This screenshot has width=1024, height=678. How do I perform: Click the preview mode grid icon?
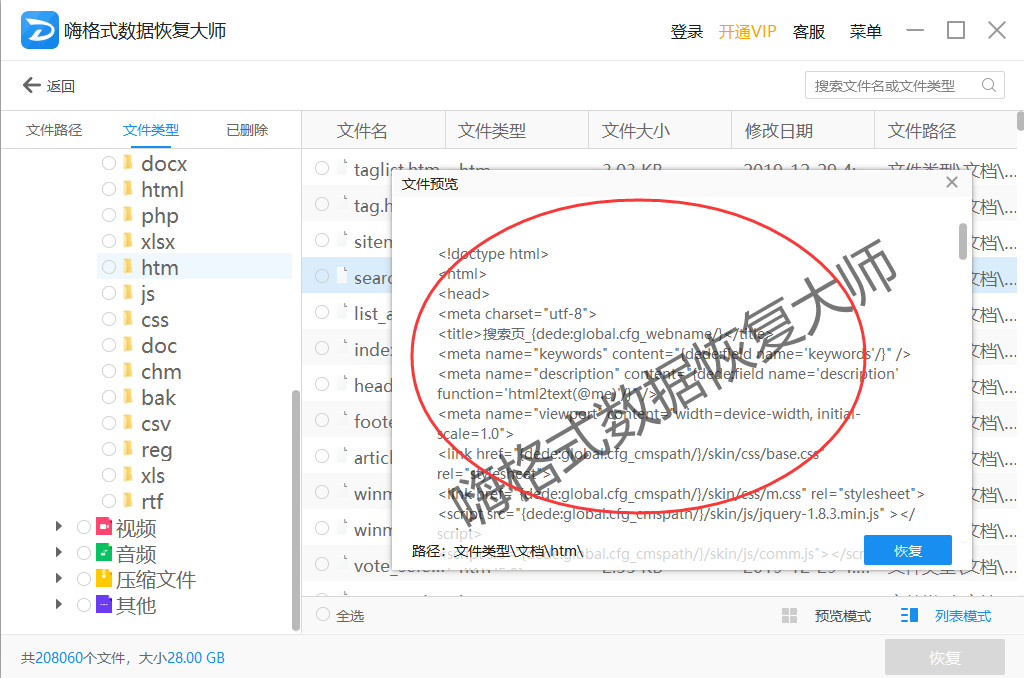[790, 615]
